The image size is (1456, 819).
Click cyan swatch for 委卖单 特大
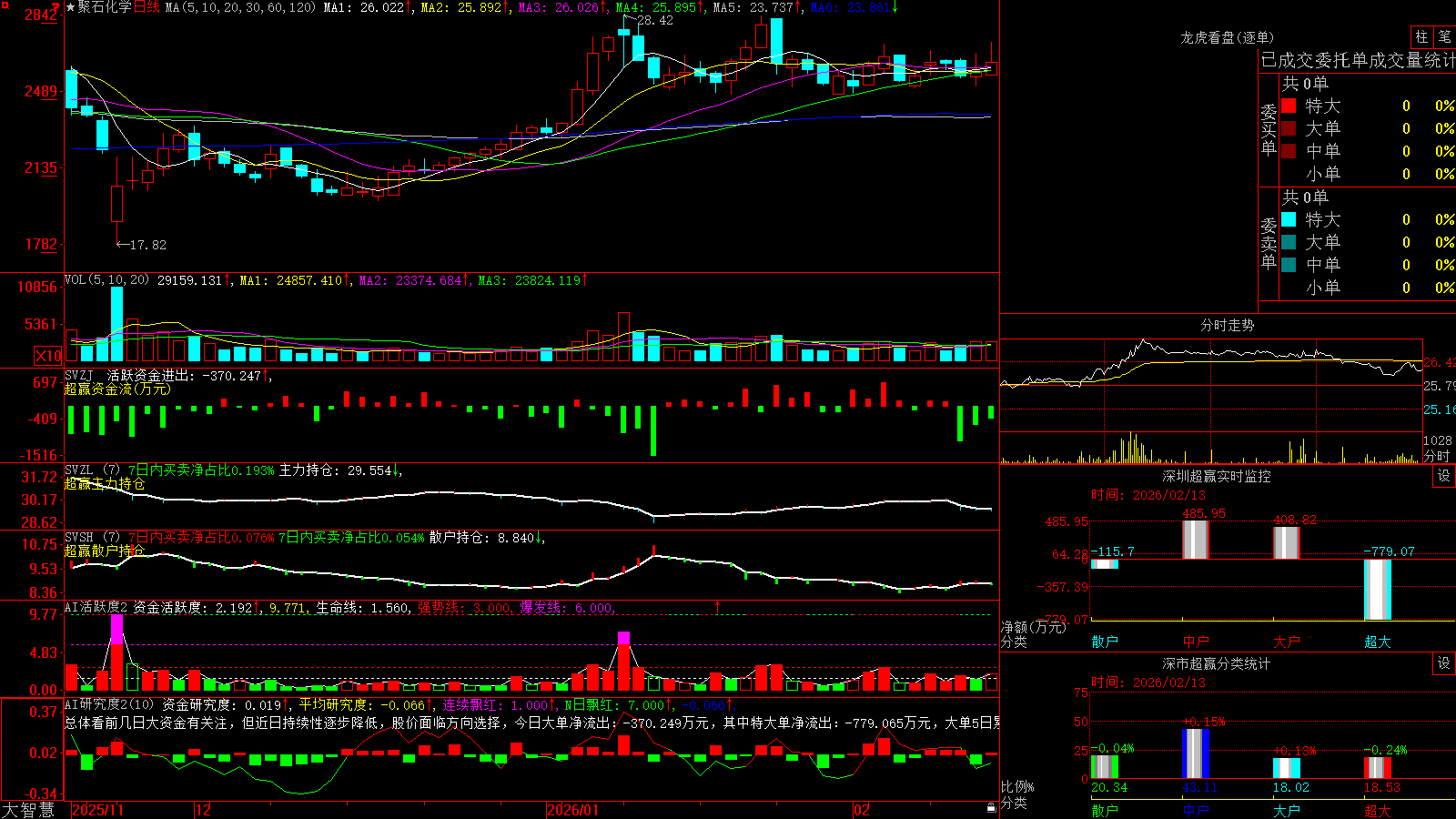tap(1289, 219)
